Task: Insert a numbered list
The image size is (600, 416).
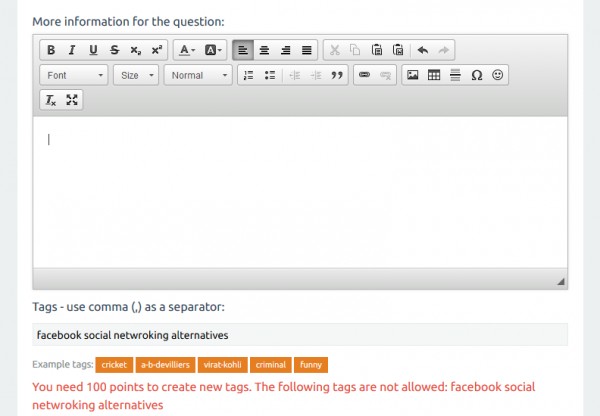Action: (249, 75)
